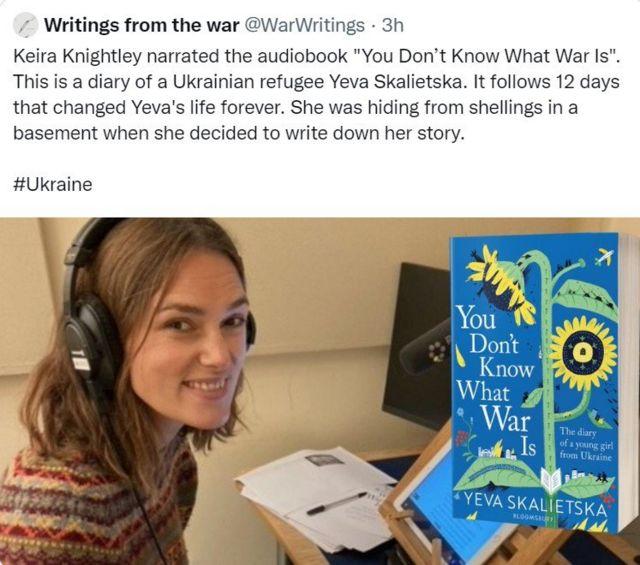Screen dimensions: 640x565
Task: Click the Writings from the war display name
Action: 141,25
